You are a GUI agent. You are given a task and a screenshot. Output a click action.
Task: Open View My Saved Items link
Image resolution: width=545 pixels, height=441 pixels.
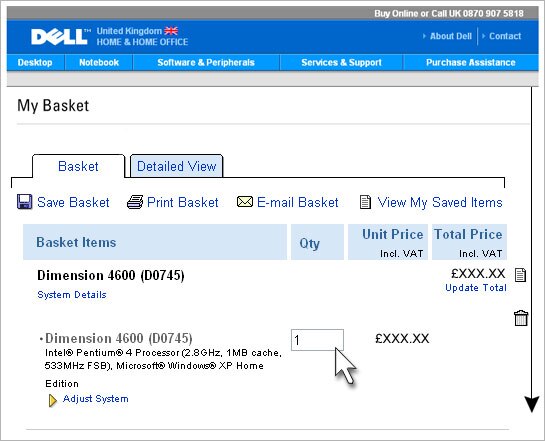[440, 202]
